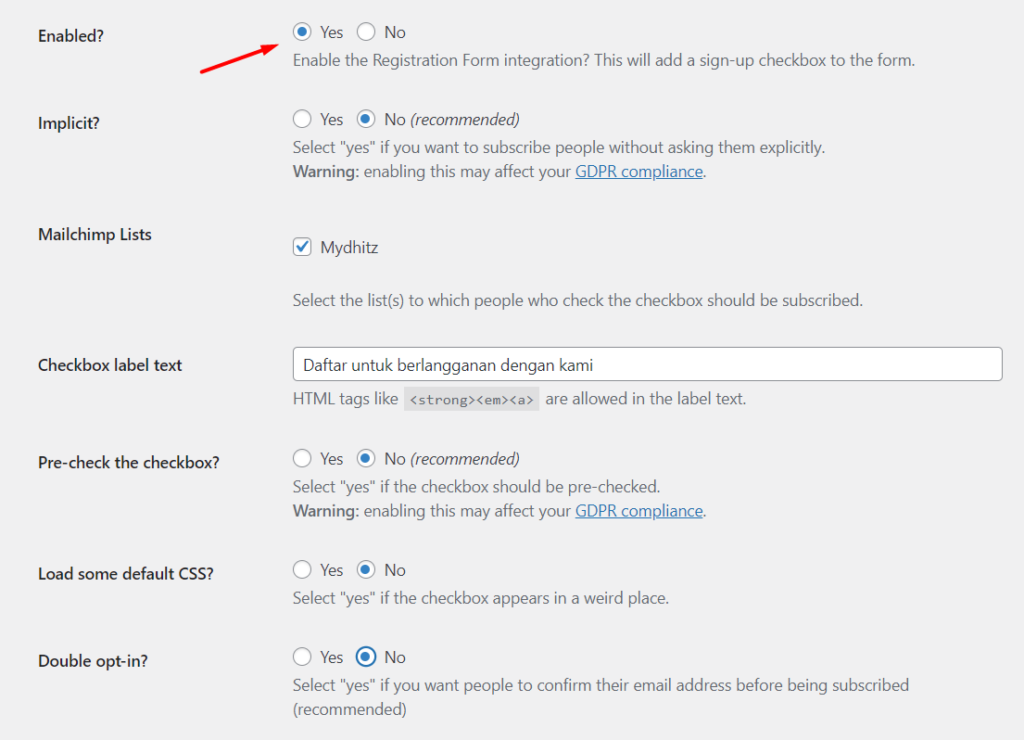Click the "Checkbox label text" label

pos(110,365)
